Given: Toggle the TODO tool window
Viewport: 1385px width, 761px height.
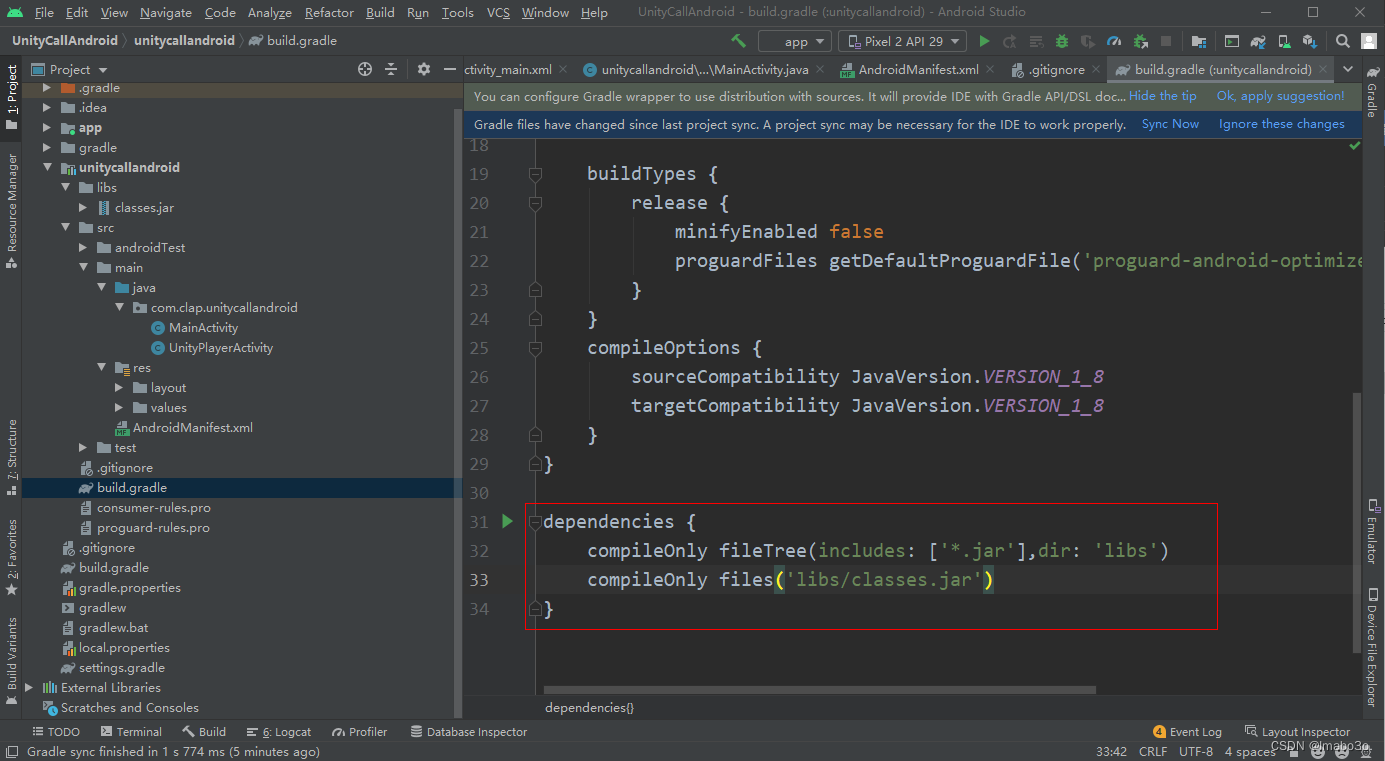Looking at the screenshot, I should tap(57, 732).
